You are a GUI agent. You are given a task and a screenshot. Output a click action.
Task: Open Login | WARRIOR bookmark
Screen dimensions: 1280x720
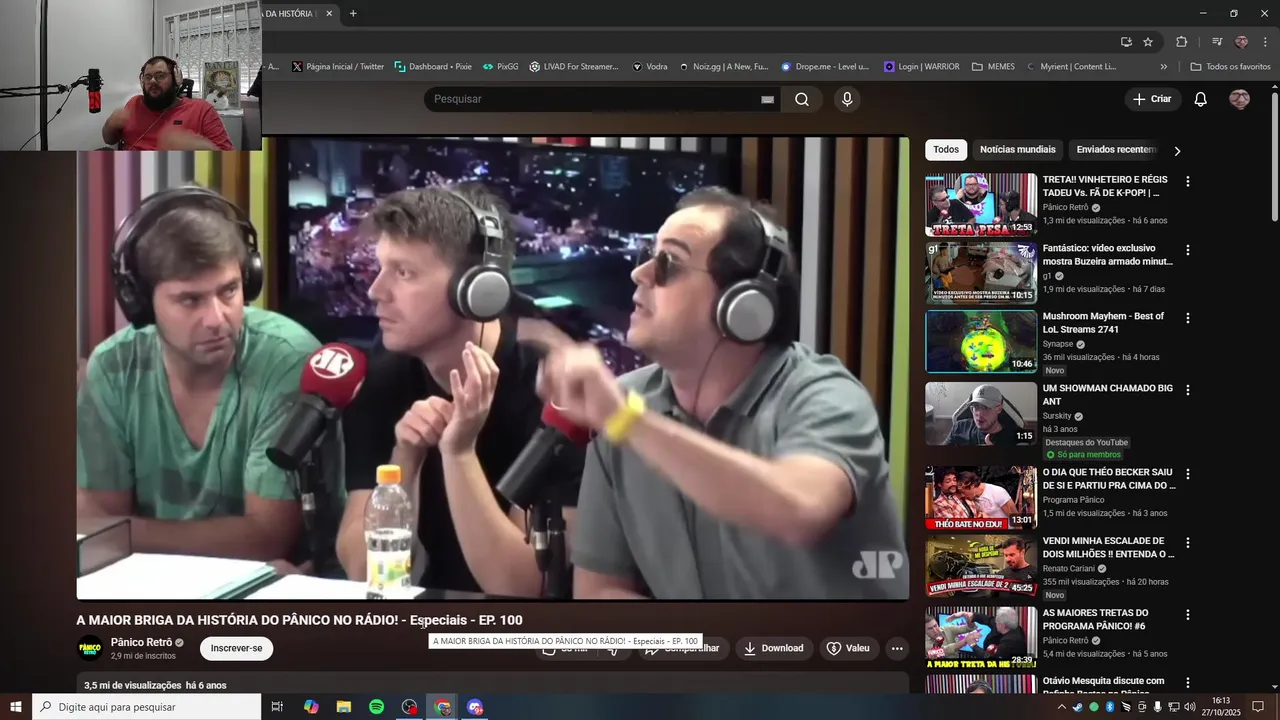922,67
